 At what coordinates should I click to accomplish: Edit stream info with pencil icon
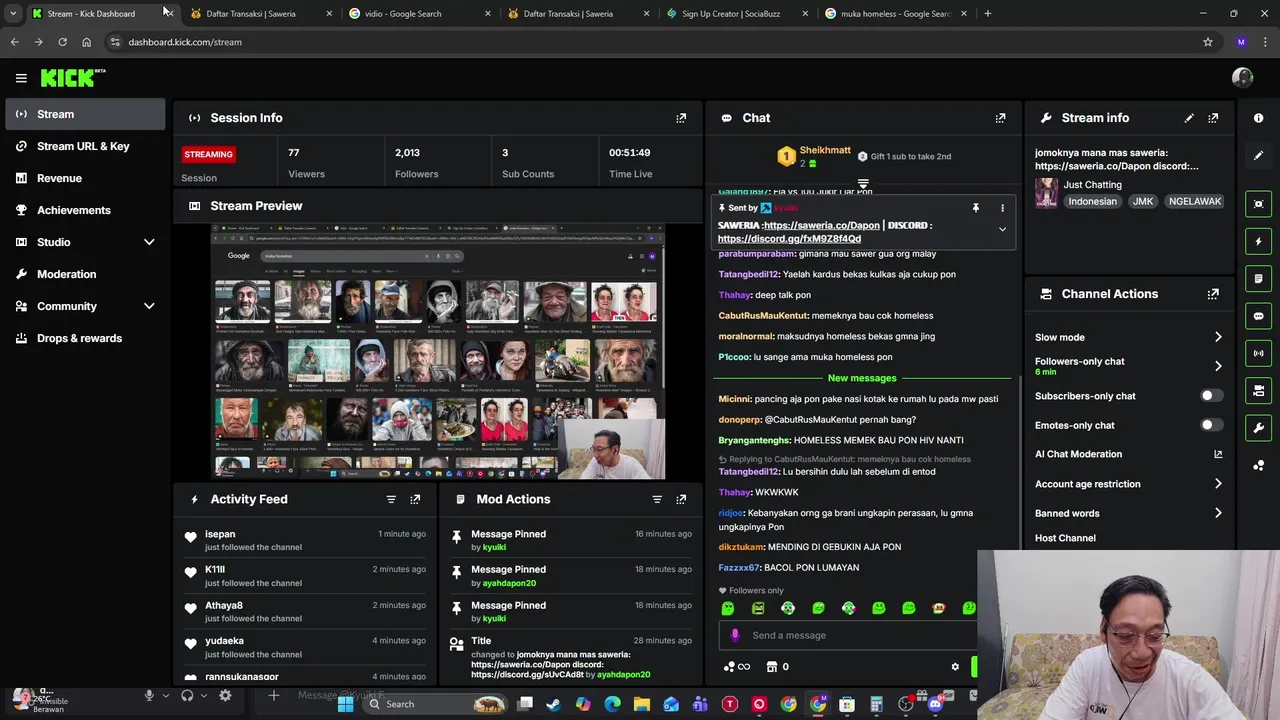click(1189, 118)
